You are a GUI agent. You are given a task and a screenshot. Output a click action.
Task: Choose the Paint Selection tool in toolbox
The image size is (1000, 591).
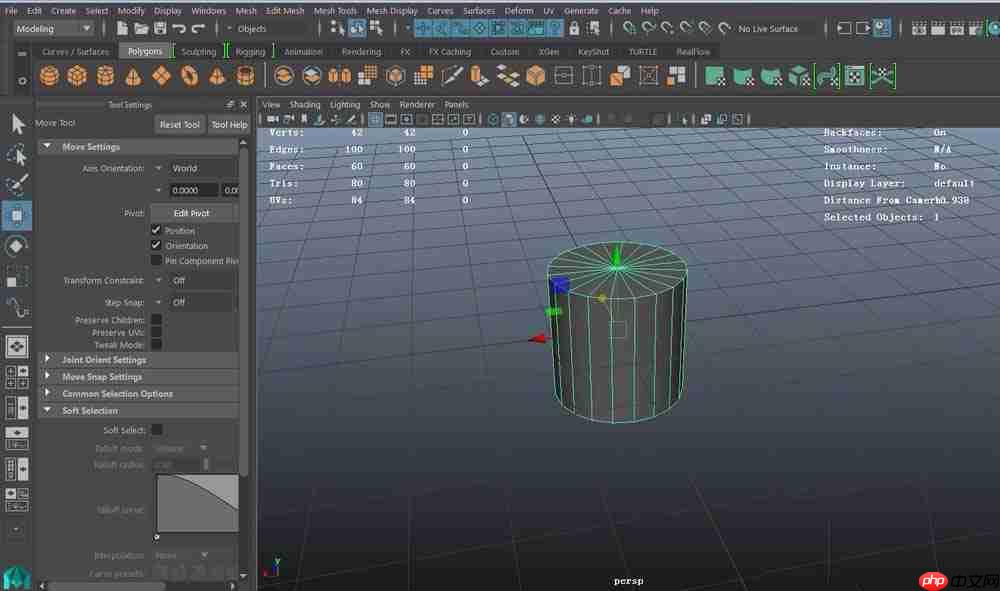click(x=17, y=184)
